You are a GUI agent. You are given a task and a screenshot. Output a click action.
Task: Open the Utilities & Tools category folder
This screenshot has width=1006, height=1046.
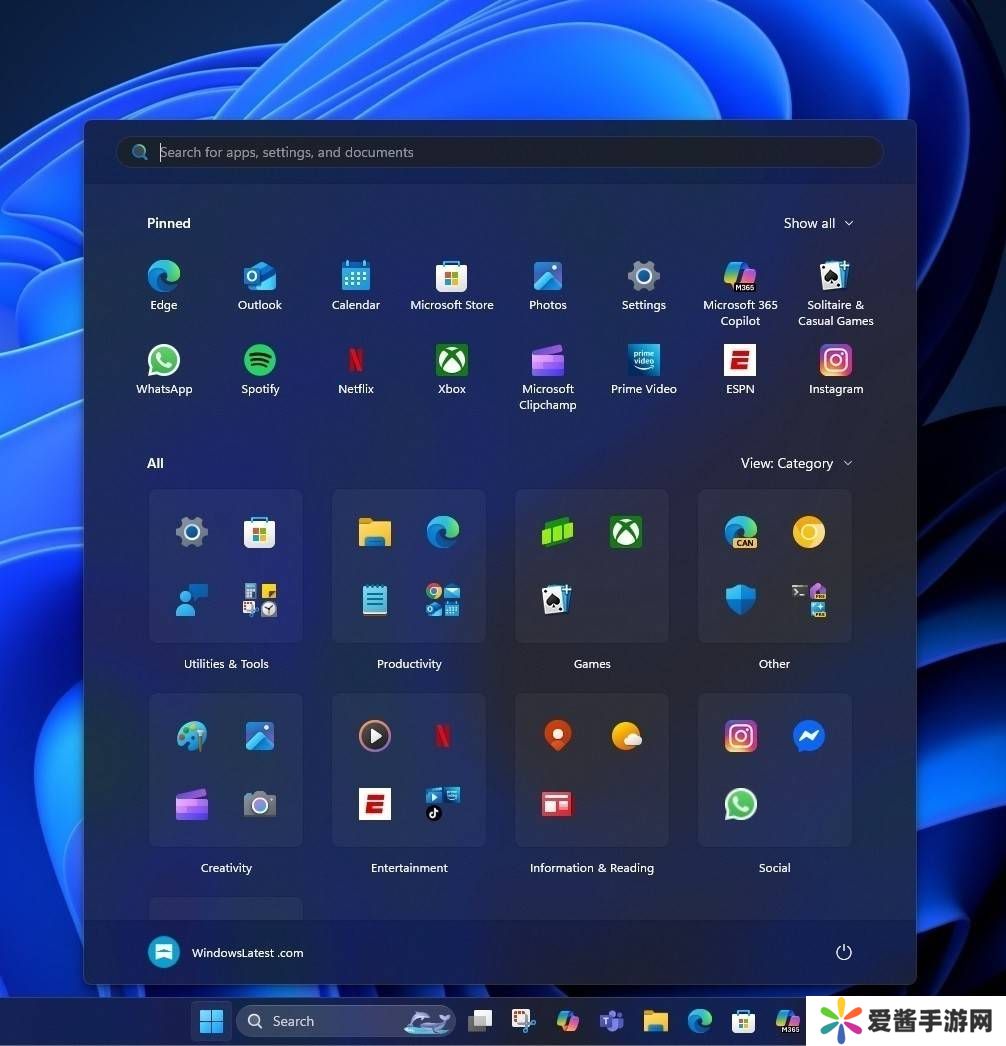point(226,567)
